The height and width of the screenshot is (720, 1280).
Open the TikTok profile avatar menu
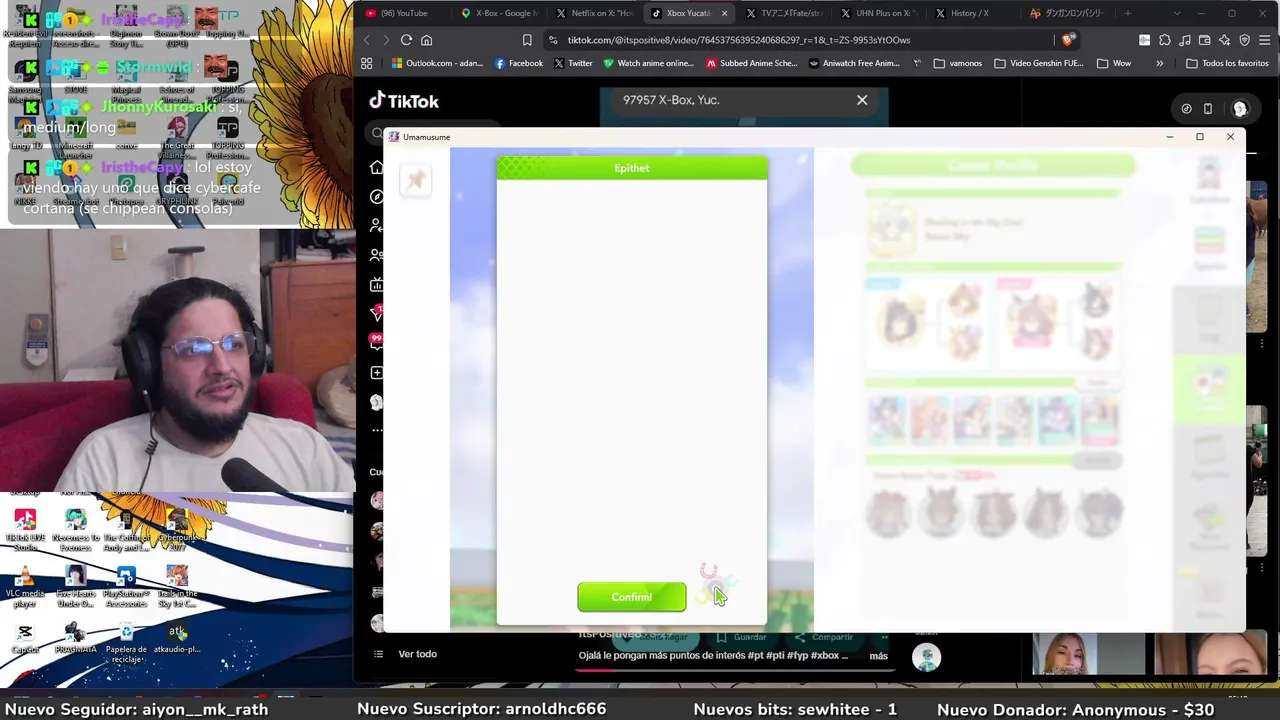click(x=1240, y=109)
